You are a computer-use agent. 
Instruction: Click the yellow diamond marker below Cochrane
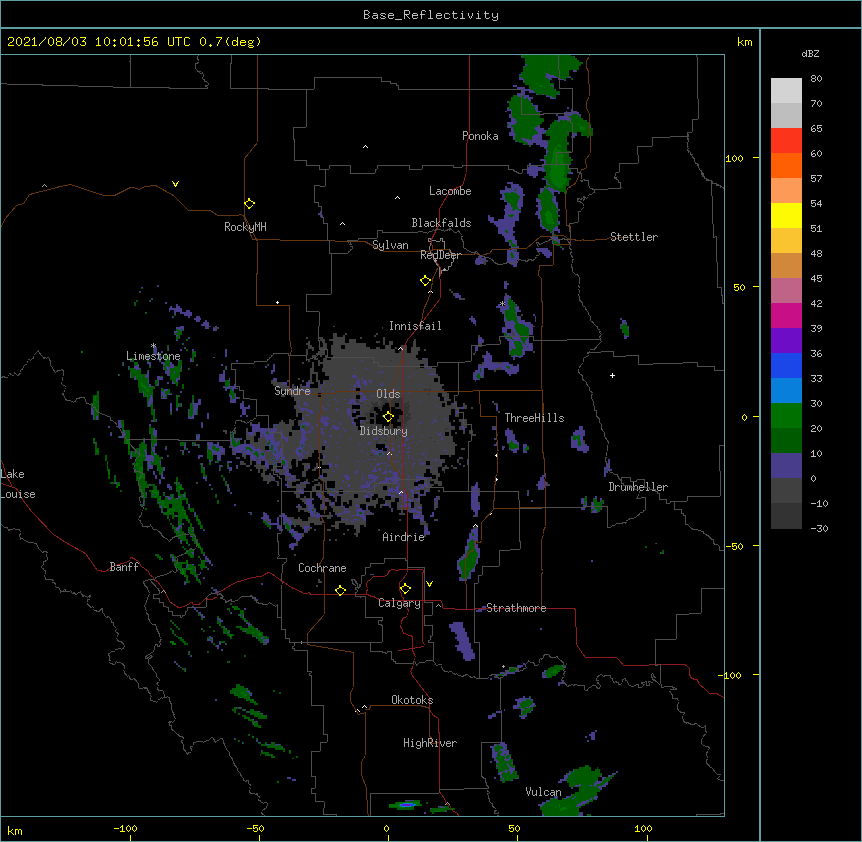[340, 590]
